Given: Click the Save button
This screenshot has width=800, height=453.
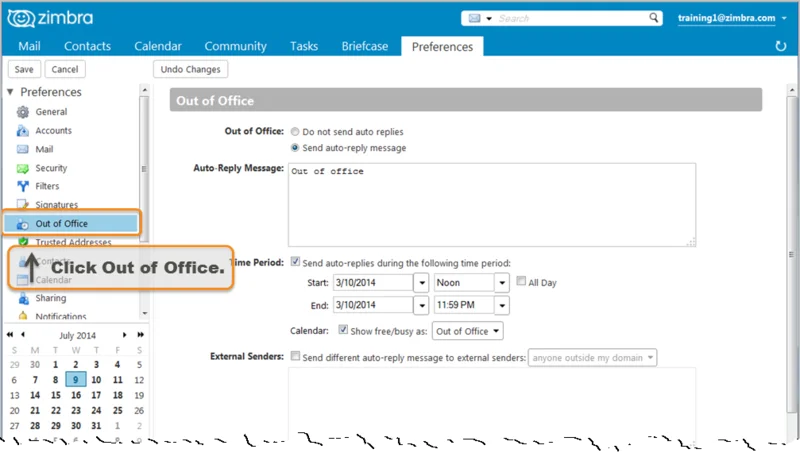Looking at the screenshot, I should pyautogui.click(x=24, y=69).
